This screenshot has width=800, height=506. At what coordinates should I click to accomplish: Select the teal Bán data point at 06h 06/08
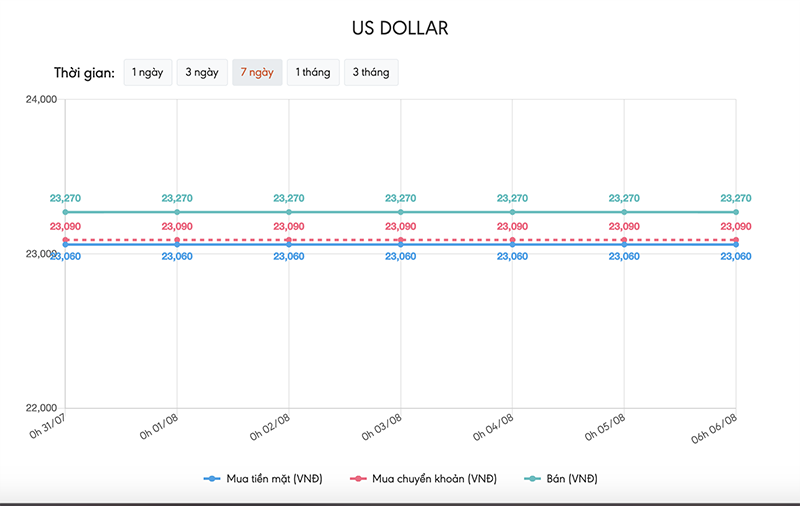pos(736,212)
